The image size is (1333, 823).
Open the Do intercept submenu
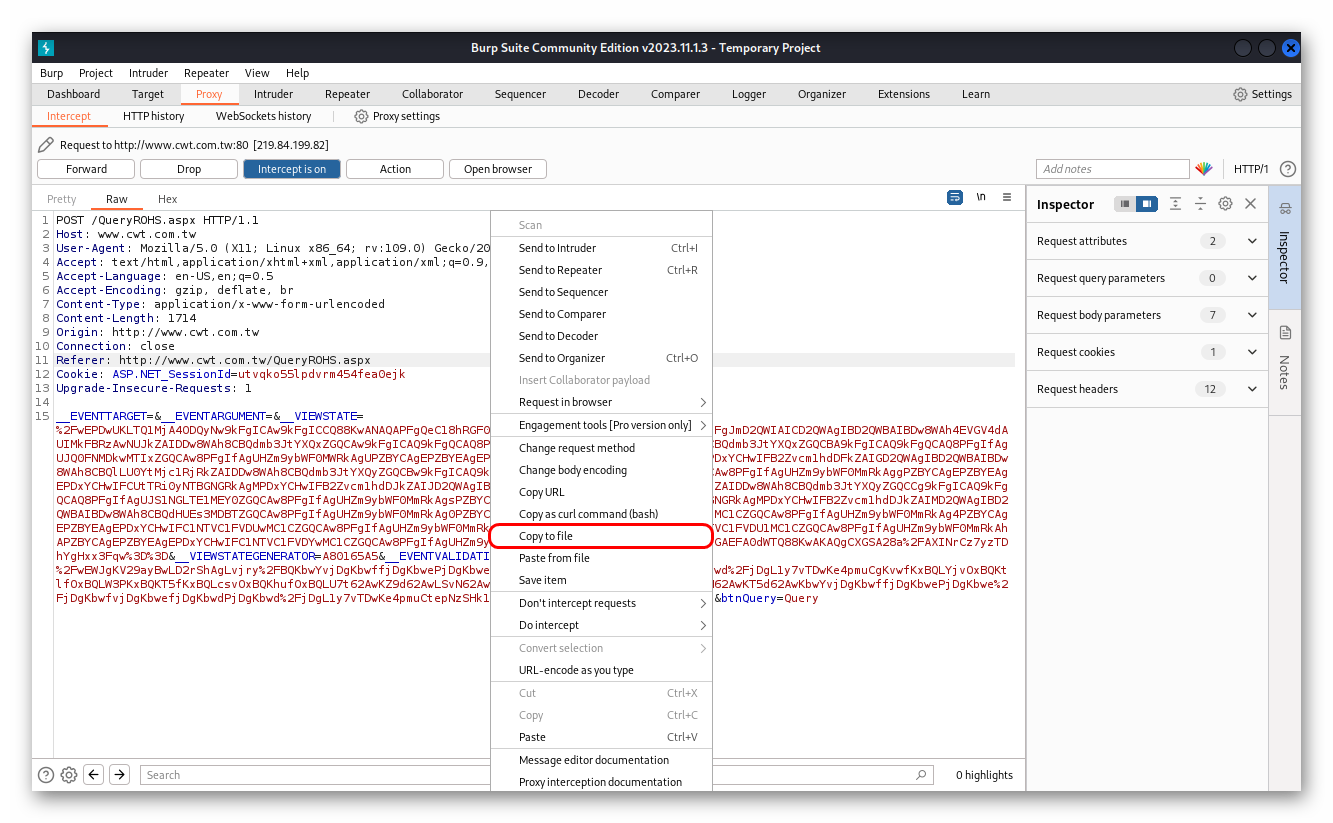pos(601,625)
